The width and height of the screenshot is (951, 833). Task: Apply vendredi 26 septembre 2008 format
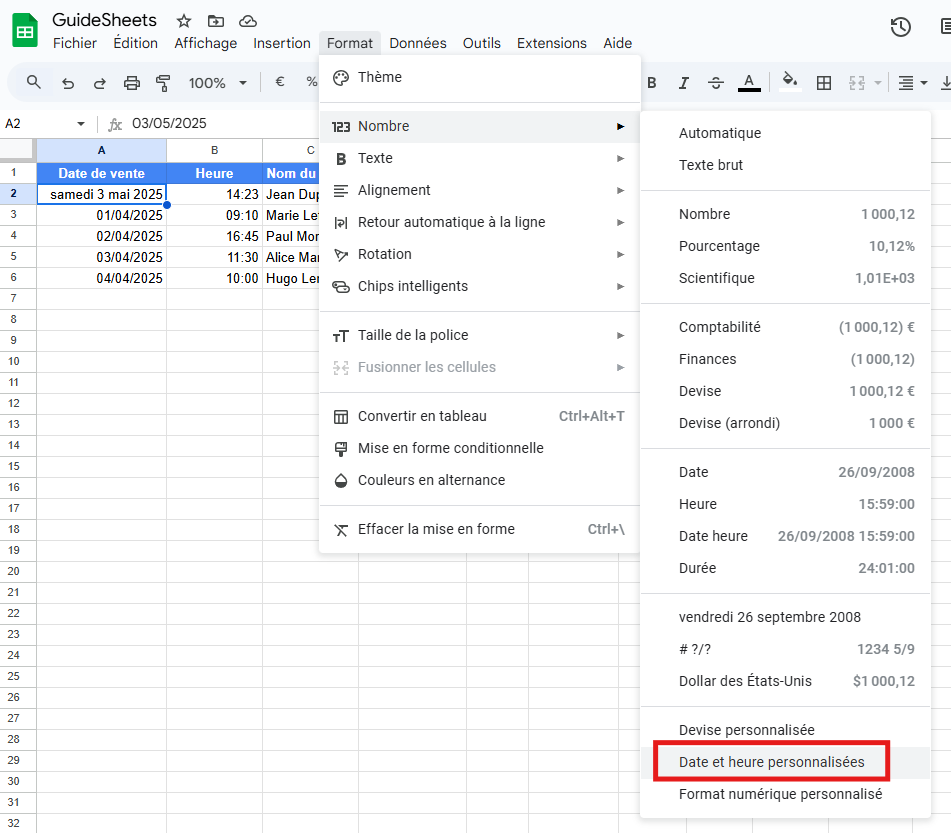785,618
